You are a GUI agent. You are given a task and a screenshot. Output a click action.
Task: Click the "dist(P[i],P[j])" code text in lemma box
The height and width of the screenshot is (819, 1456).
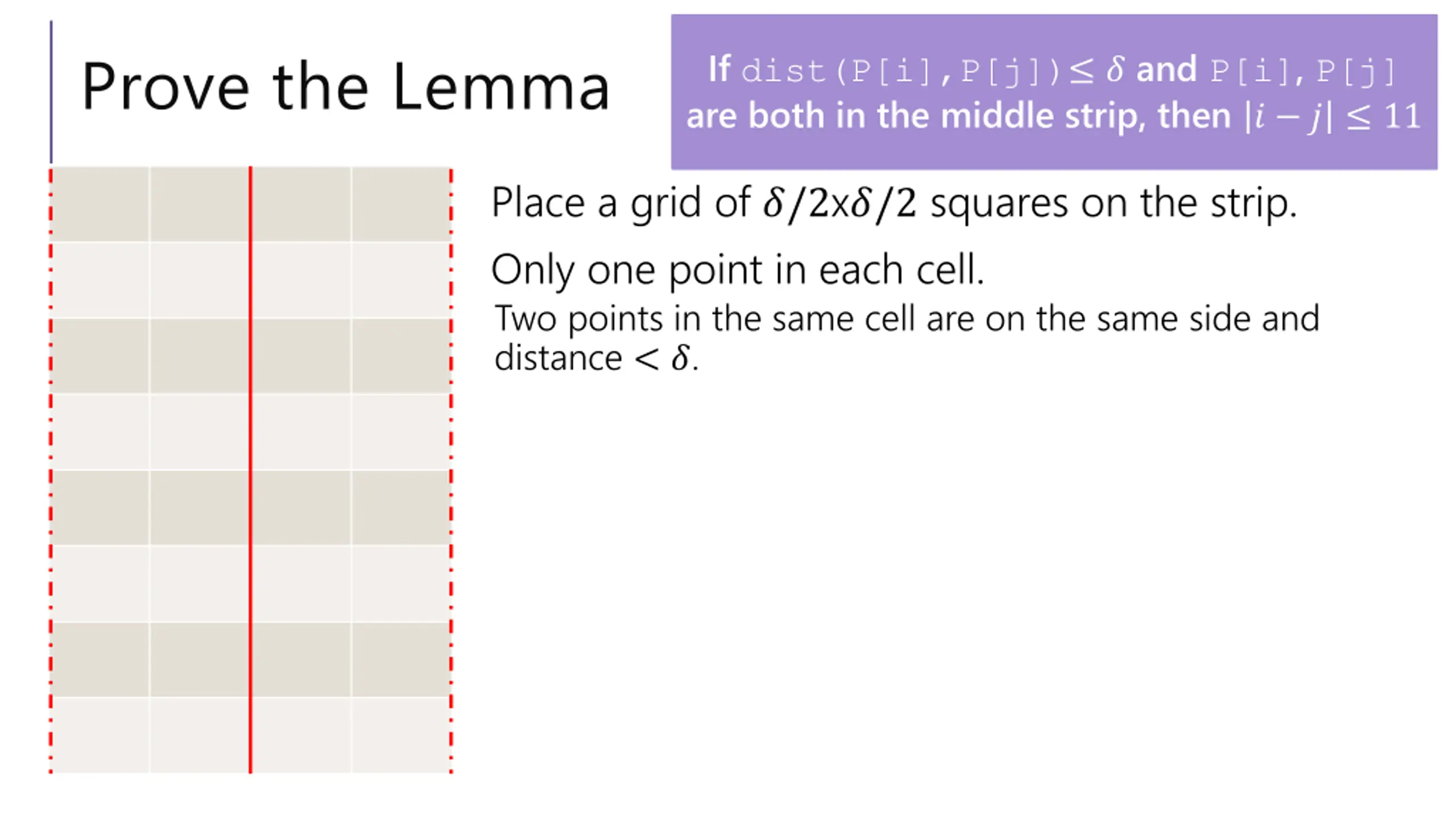click(x=901, y=72)
